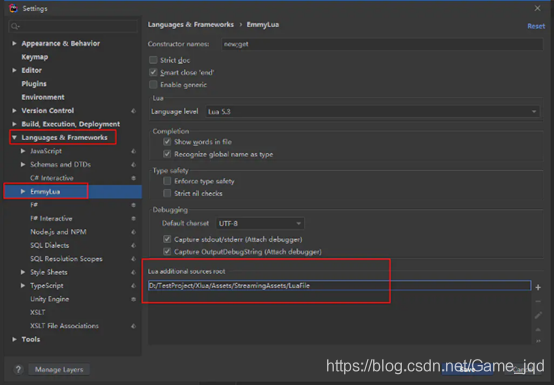Click layer icon beside TypeScript
This screenshot has height=385, width=554.
134,286
